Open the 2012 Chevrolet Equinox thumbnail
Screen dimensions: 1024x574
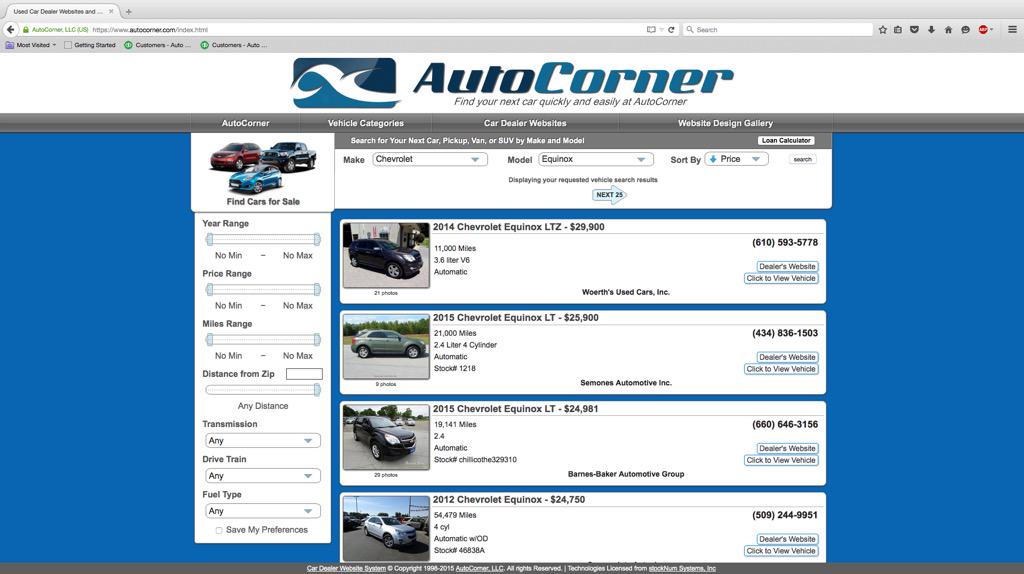click(386, 529)
